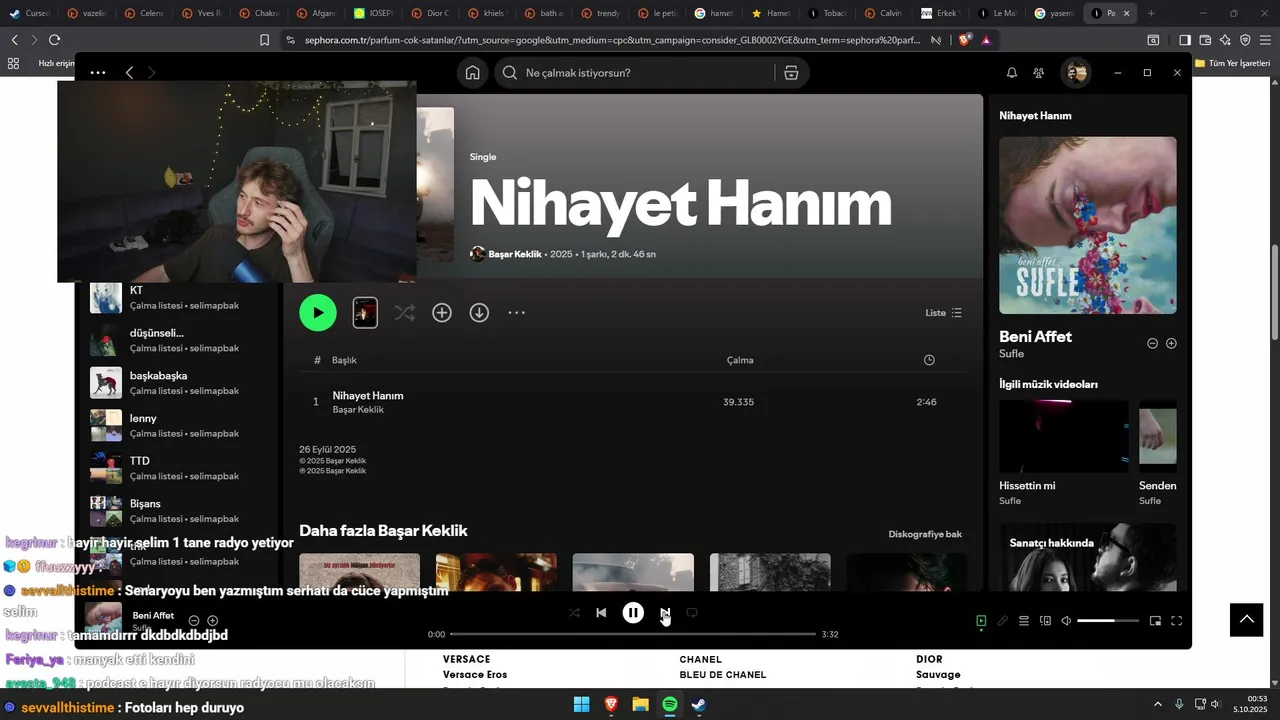The image size is (1280, 720).
Task: Toggle the Now Playing view button
Action: (x=981, y=621)
